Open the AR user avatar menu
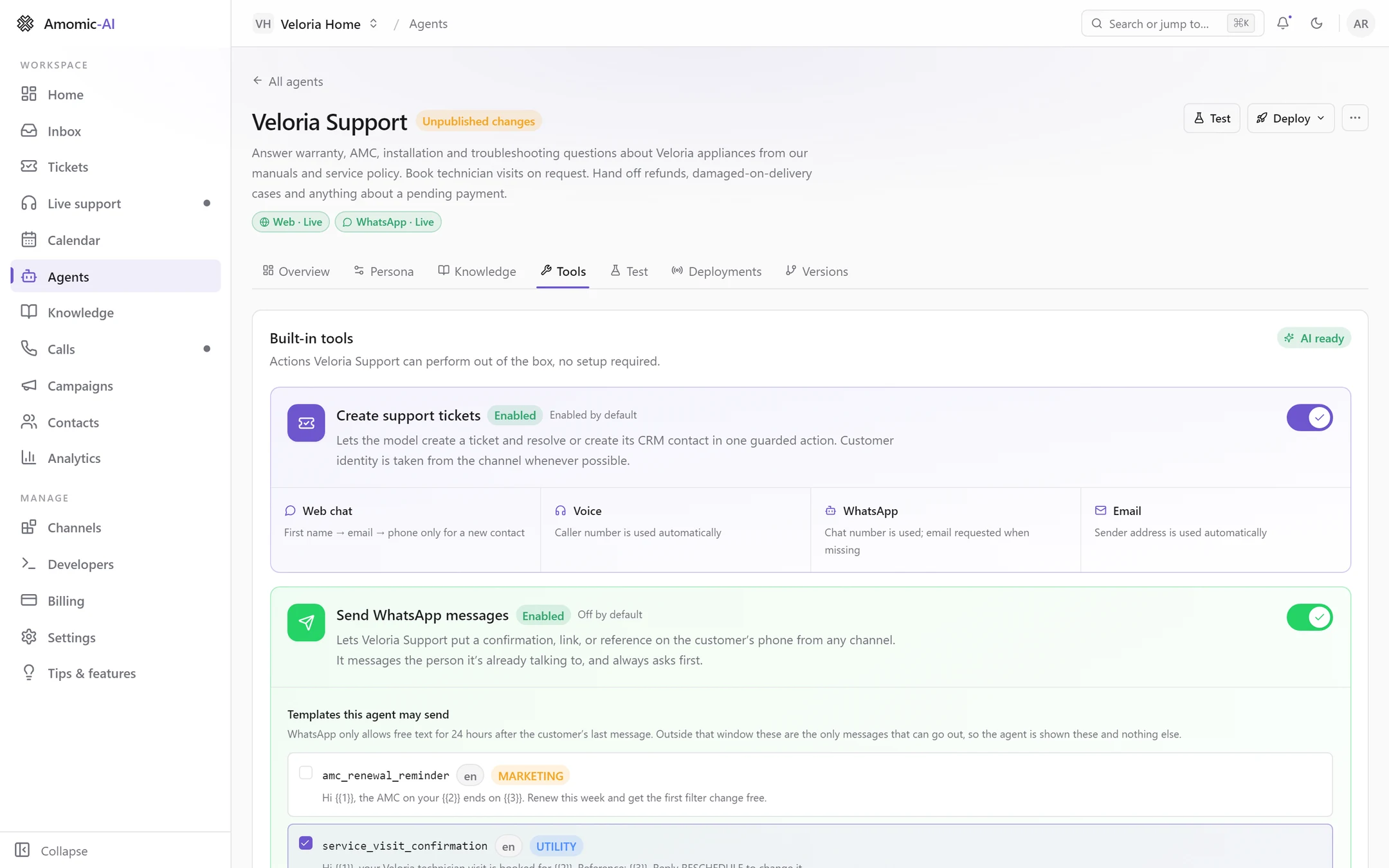1389x868 pixels. [x=1361, y=24]
